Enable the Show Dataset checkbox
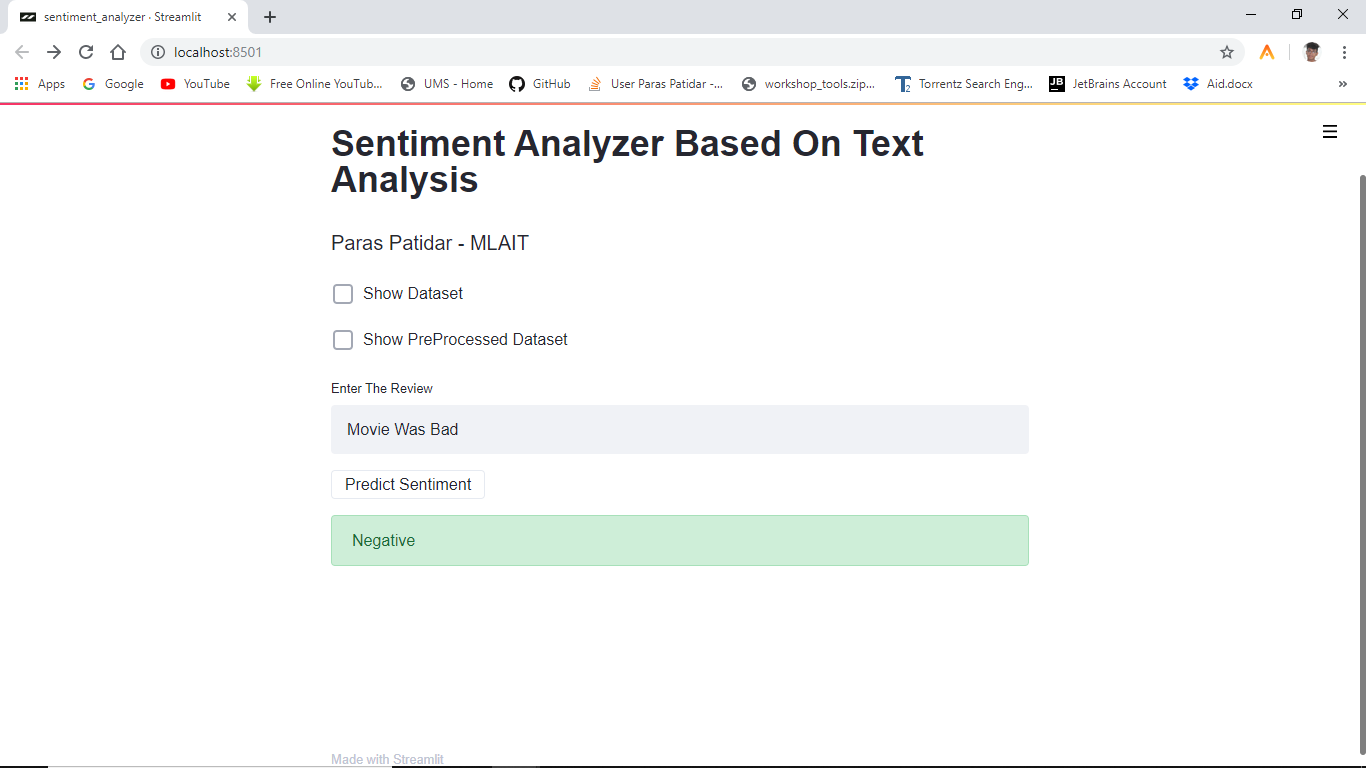Screen dimensions: 1366x768 click(343, 294)
